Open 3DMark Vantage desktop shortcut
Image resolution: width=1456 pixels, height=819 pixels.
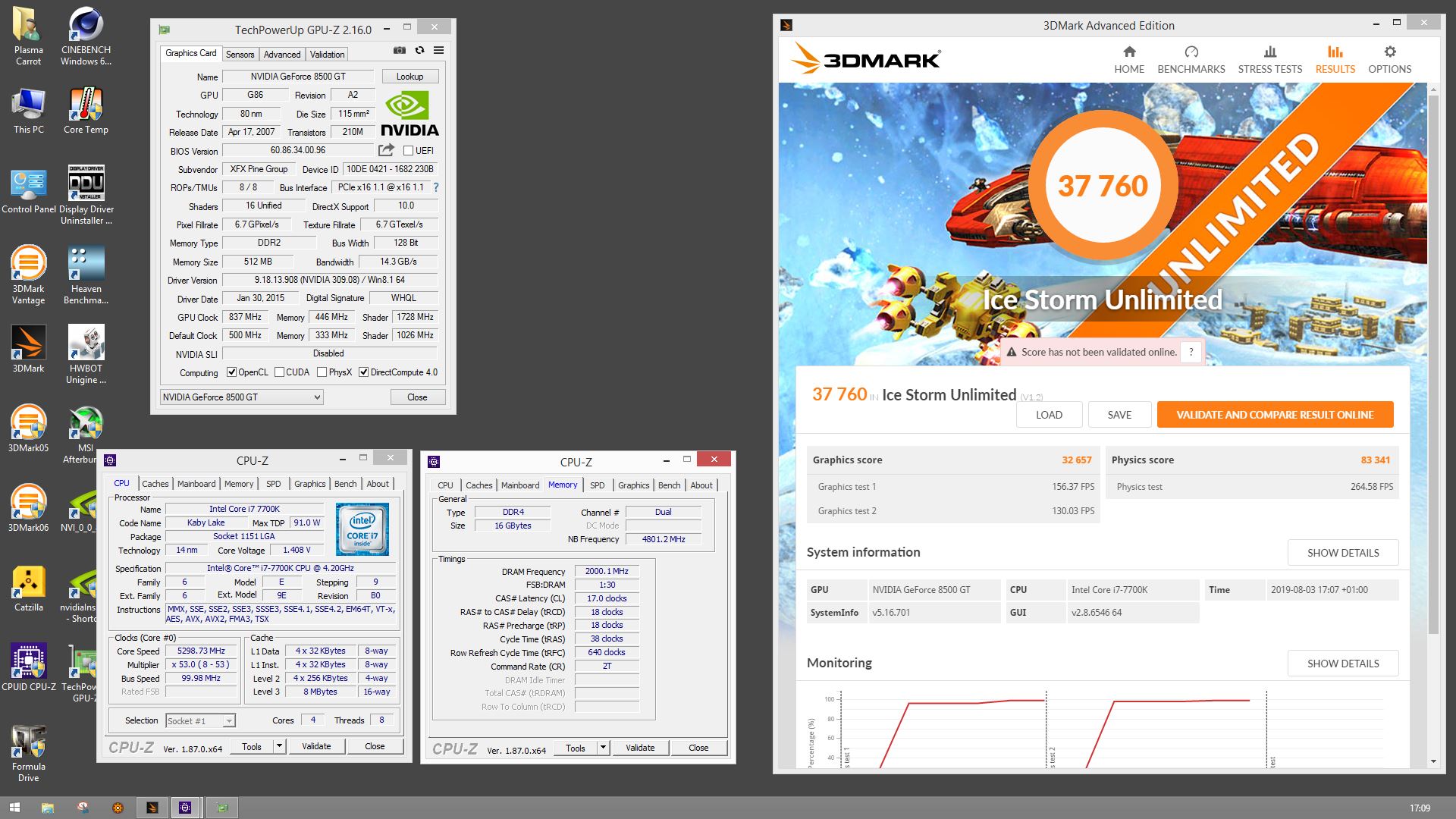29,275
